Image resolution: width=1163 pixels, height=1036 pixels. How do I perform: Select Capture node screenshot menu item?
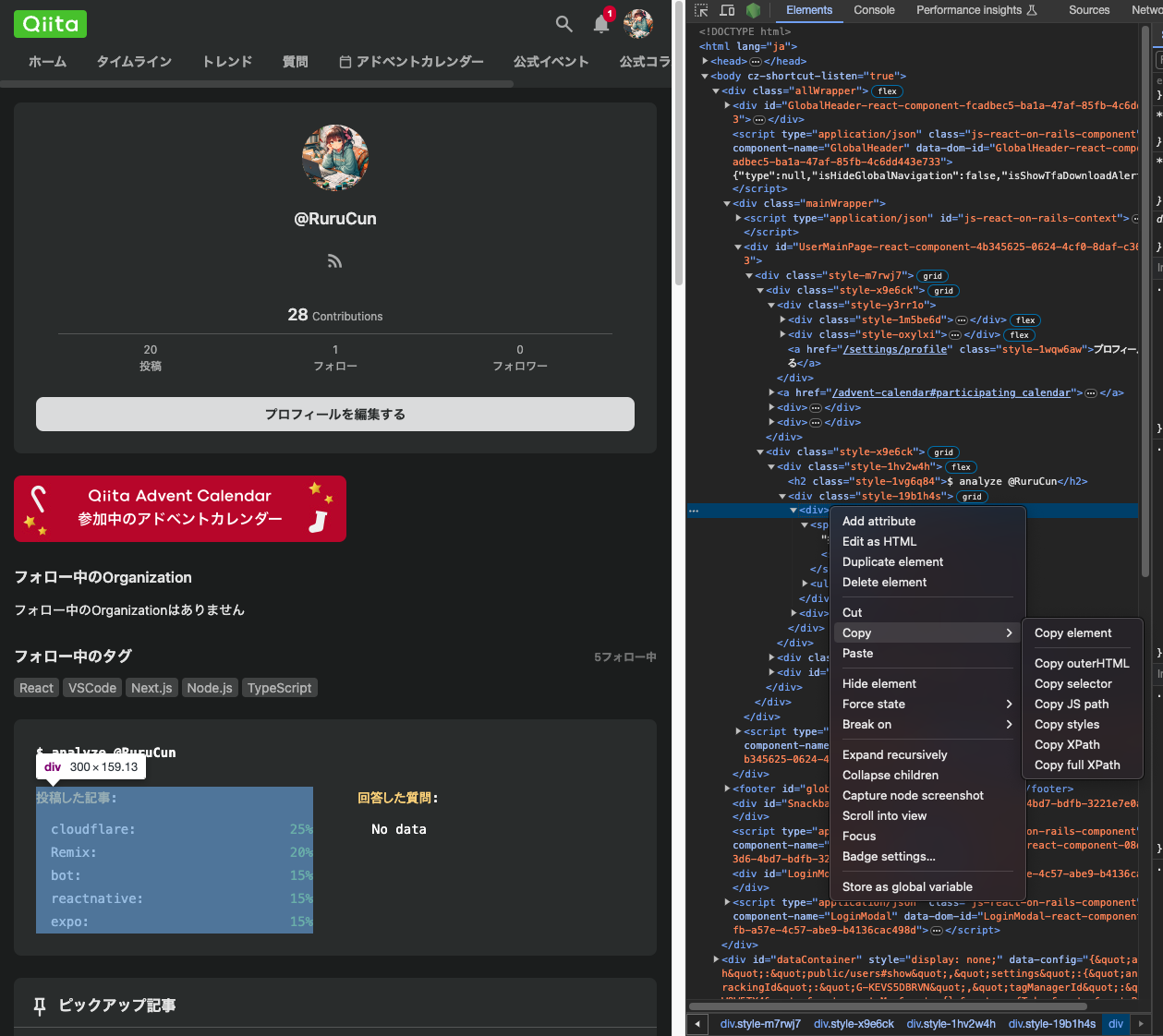[927, 796]
